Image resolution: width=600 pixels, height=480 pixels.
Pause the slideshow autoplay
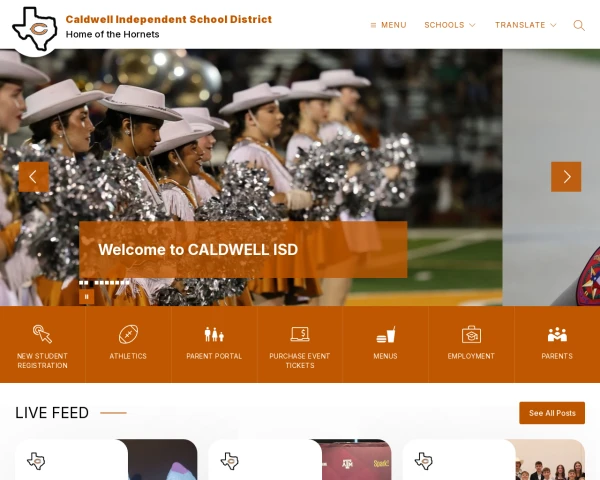[x=86, y=296]
